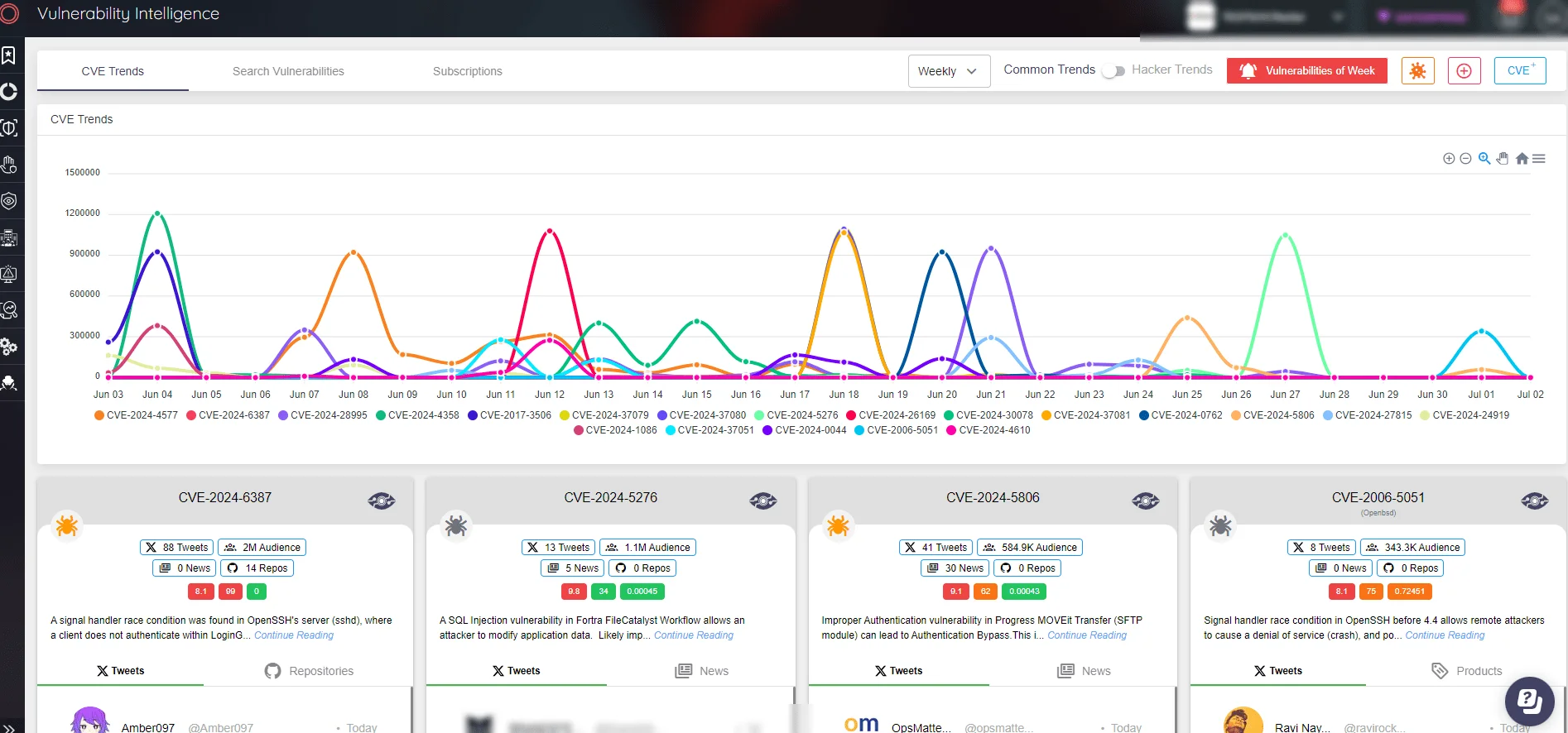Toggle CVE-2006-5051 legend entry

coord(896,430)
